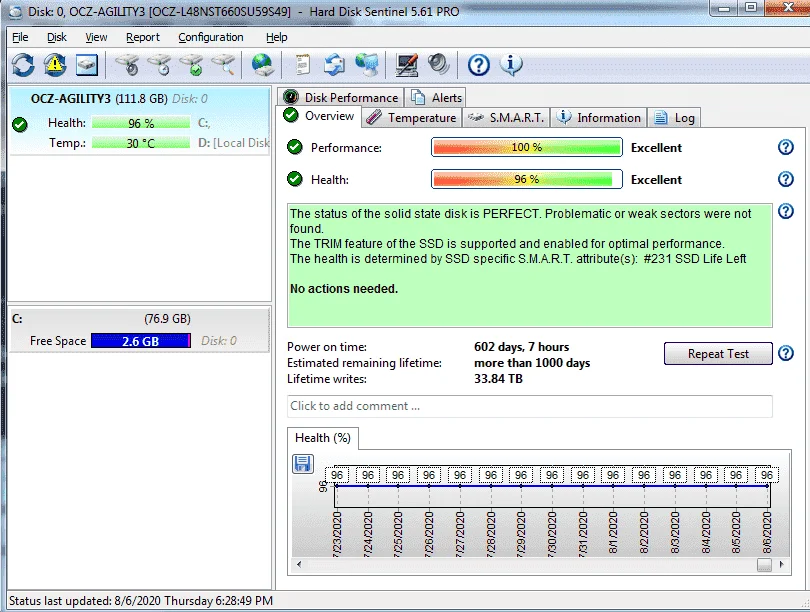Image resolution: width=810 pixels, height=612 pixels.
Task: Click help icon next to Health rating
Action: click(786, 179)
